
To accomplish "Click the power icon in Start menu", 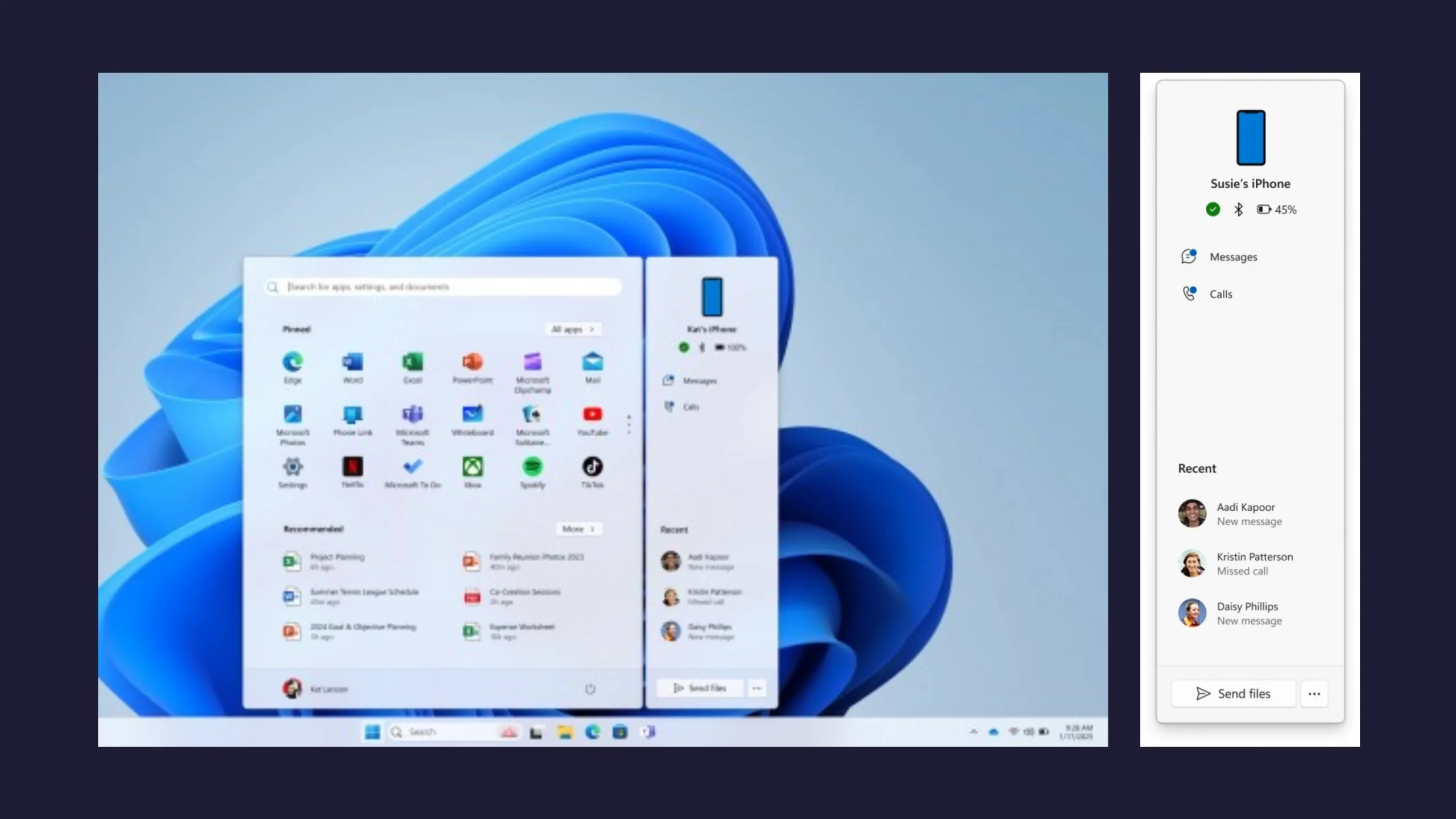I will point(590,689).
